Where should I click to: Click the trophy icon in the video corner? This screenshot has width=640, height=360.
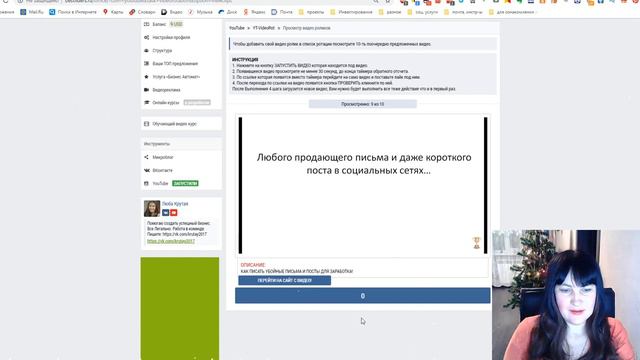tap(476, 243)
